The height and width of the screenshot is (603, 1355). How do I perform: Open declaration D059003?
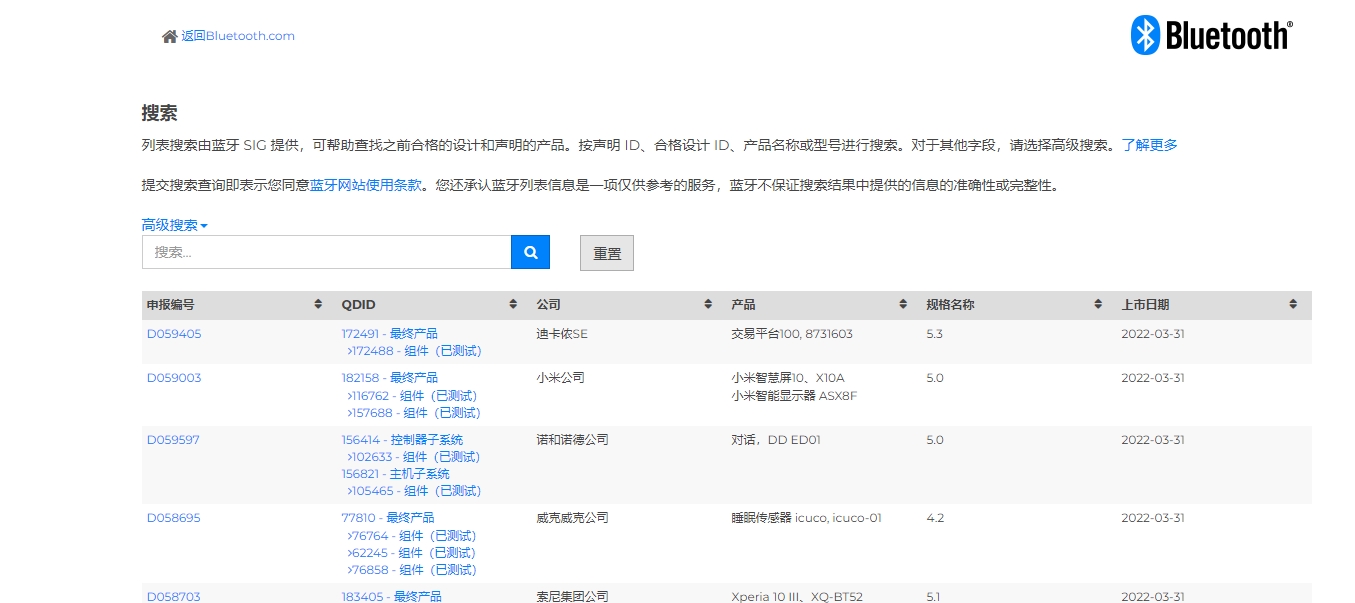[174, 378]
